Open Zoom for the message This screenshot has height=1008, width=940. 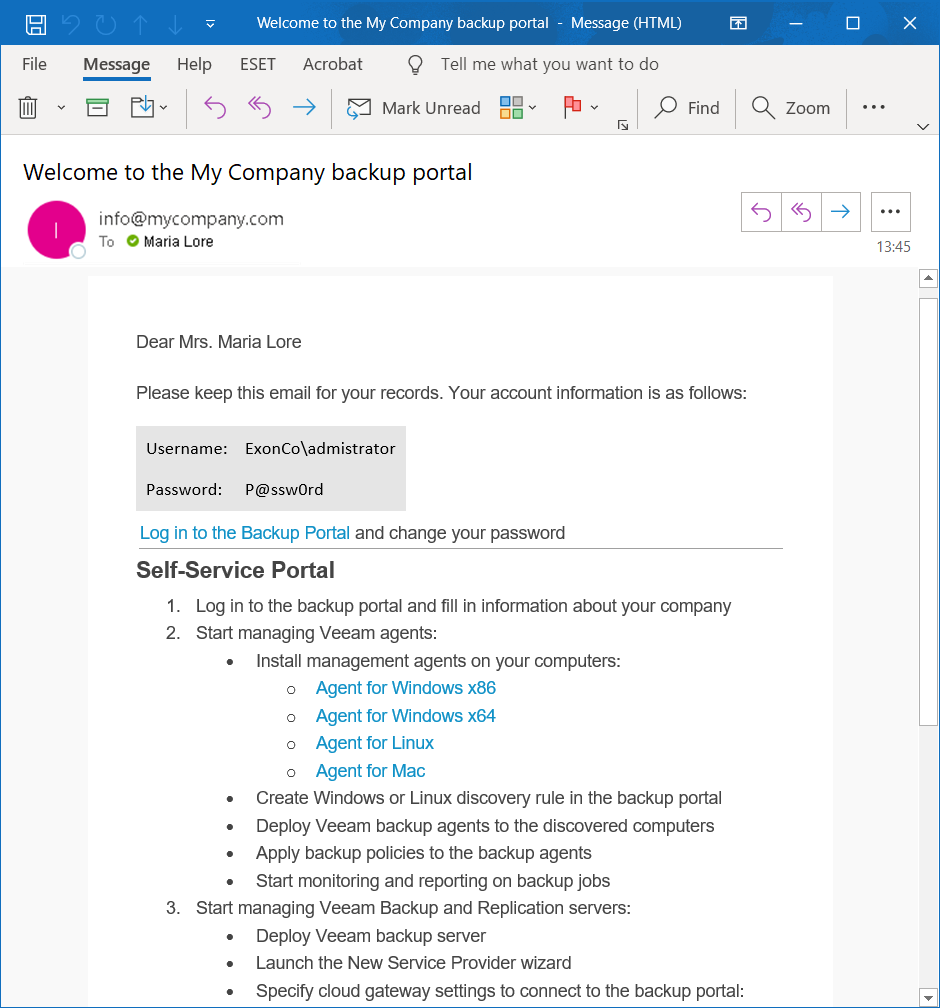[x=791, y=107]
